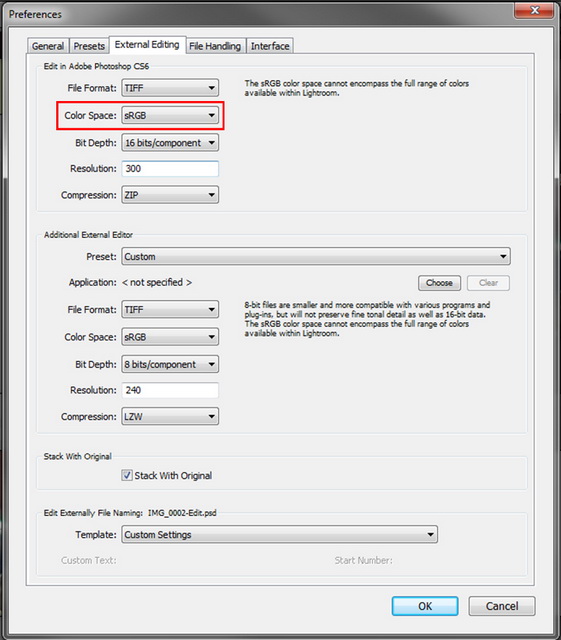The width and height of the screenshot is (561, 640).
Task: Open the ZIP Compression dropdown
Action: tap(170, 195)
